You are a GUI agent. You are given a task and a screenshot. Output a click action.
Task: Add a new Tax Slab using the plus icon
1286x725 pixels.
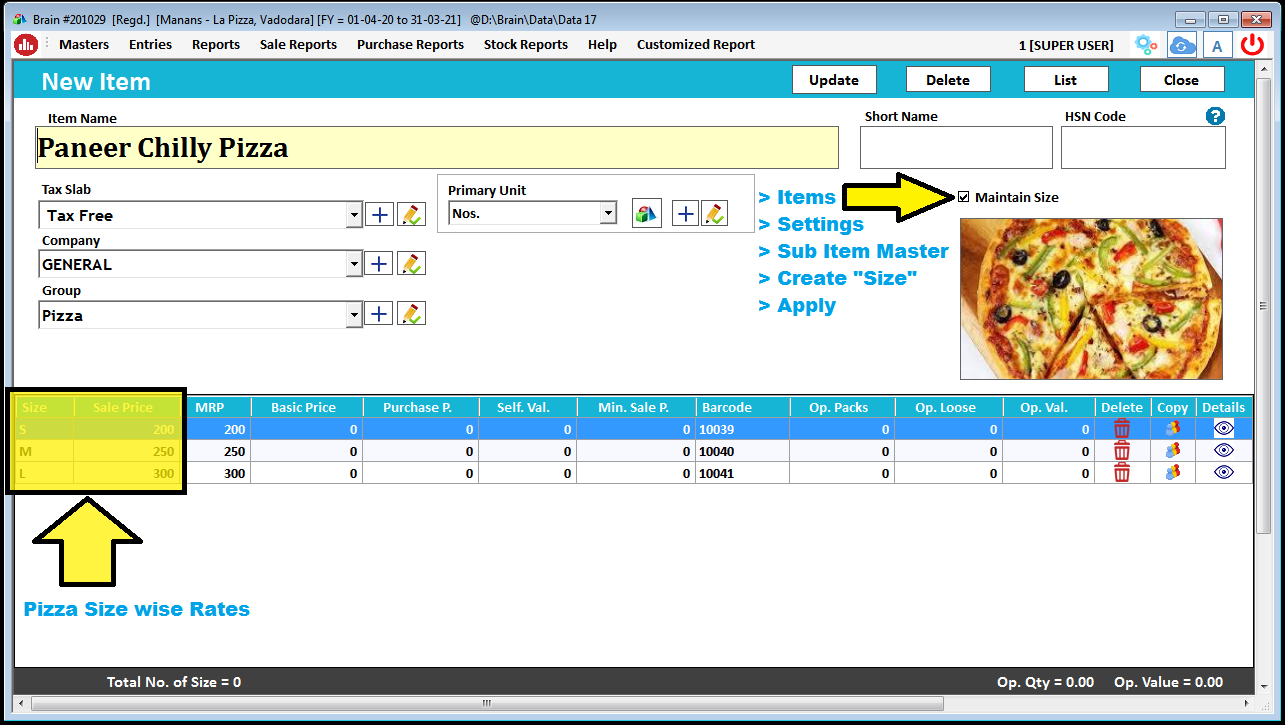pyautogui.click(x=379, y=214)
